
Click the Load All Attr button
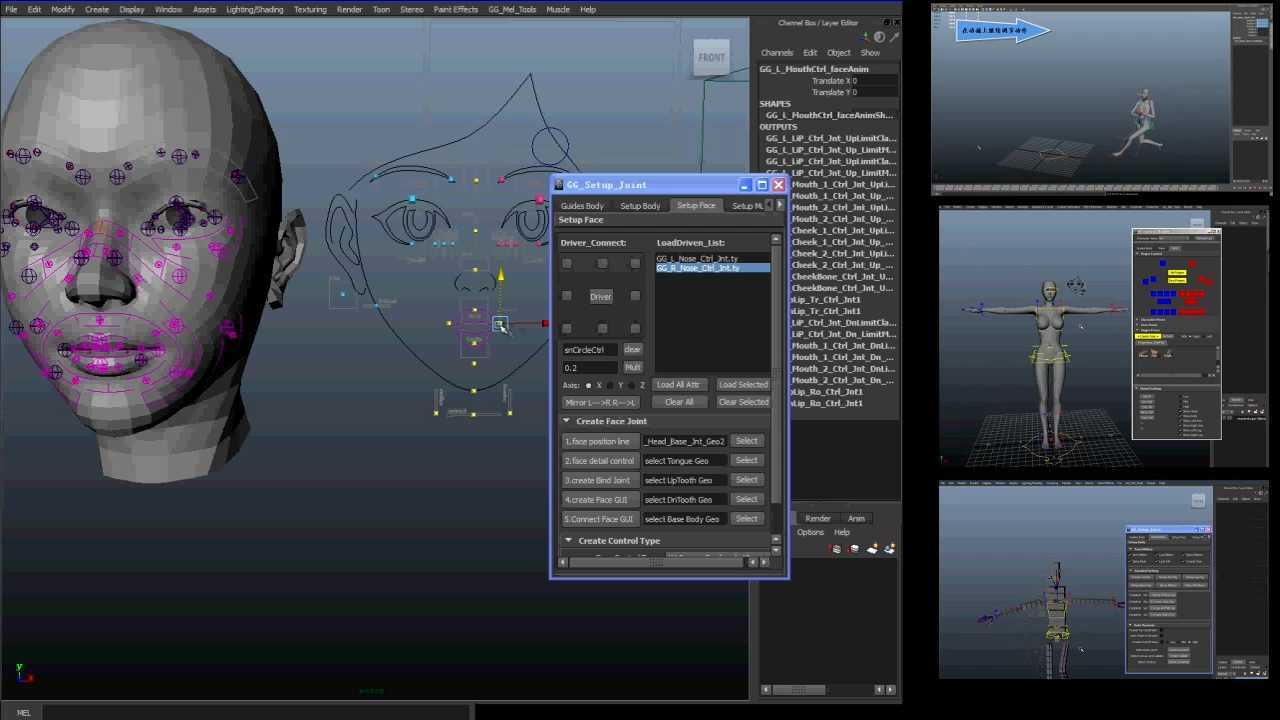679,385
